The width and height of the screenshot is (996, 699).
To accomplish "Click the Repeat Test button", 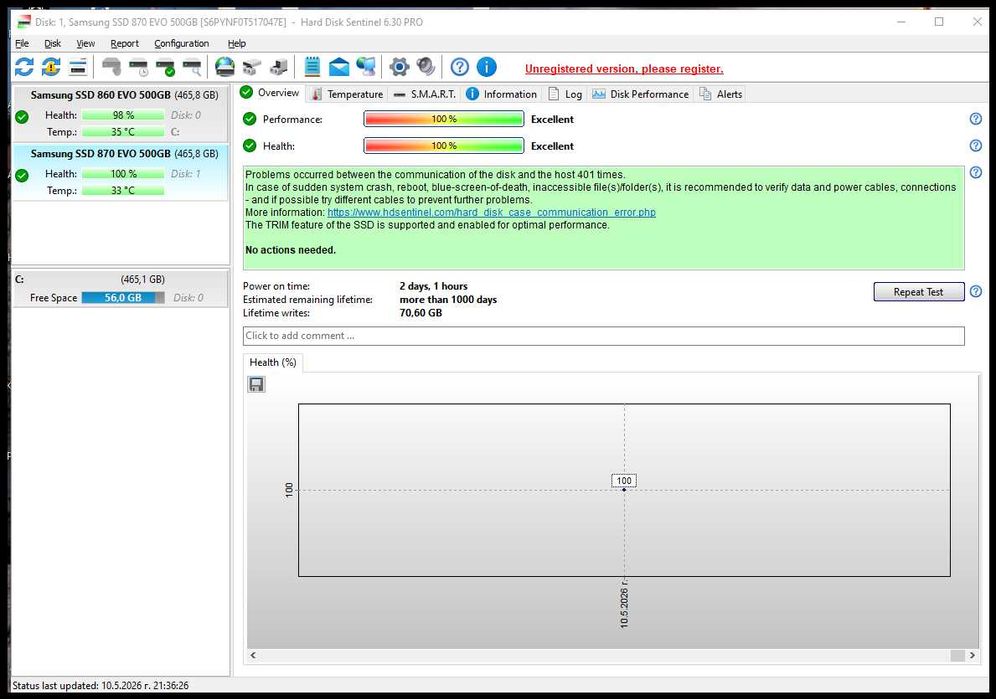I will (919, 292).
